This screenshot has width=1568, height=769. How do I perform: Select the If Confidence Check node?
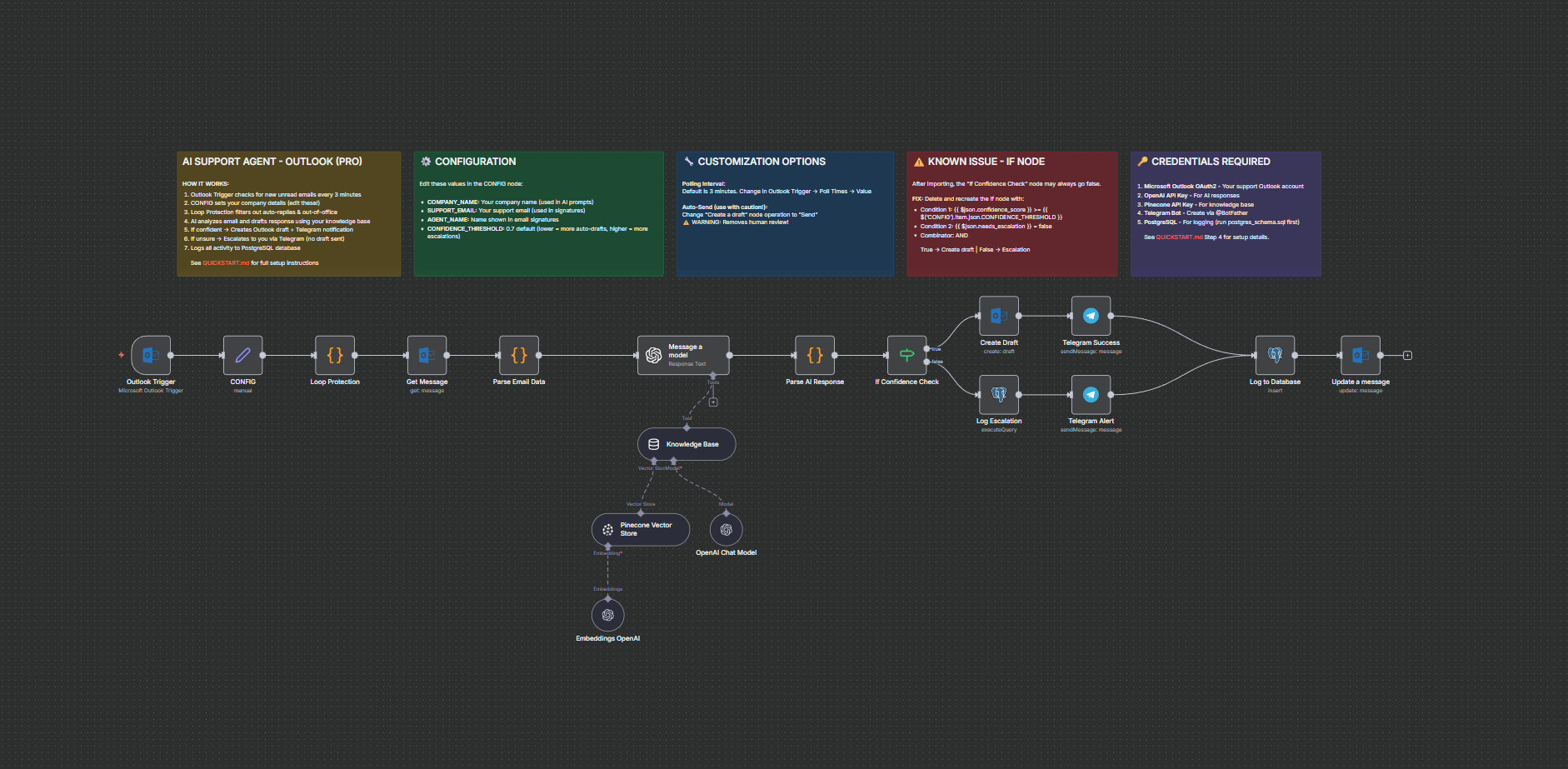(x=907, y=355)
